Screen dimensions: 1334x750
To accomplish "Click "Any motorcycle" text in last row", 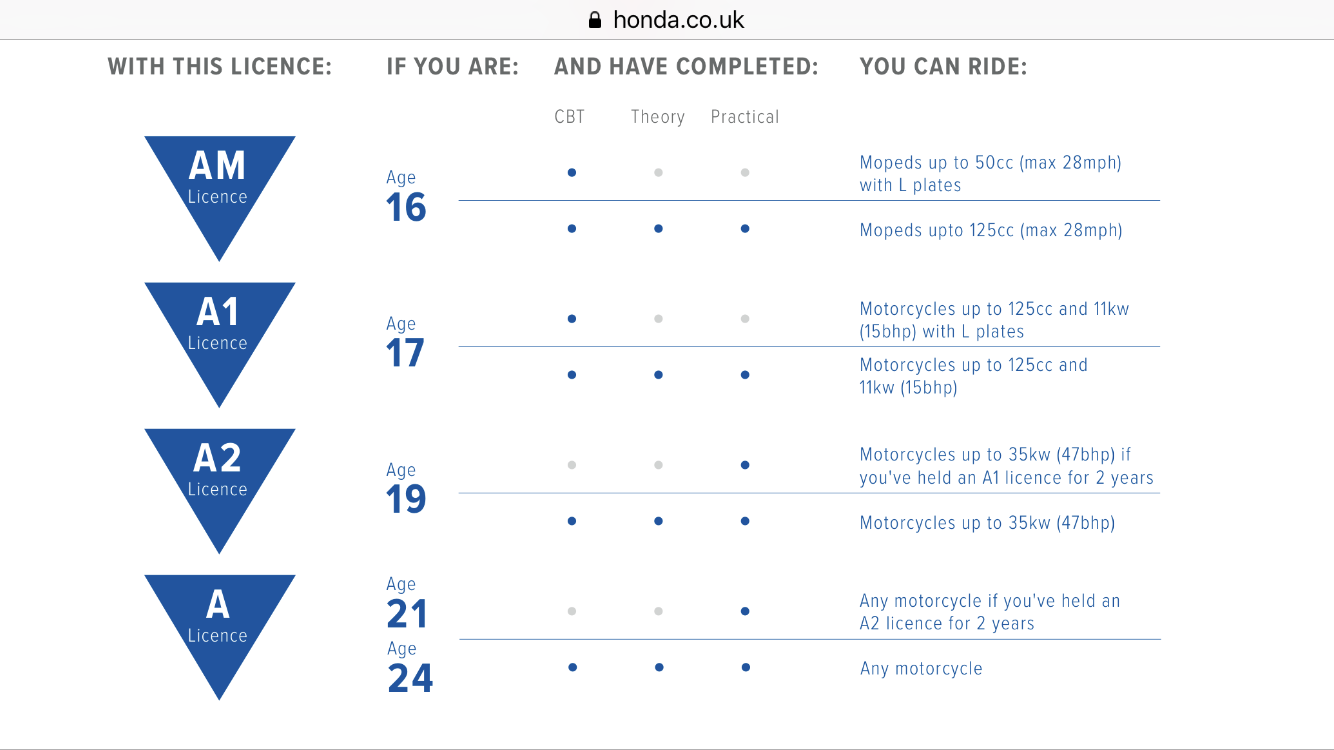I will click(x=921, y=669).
